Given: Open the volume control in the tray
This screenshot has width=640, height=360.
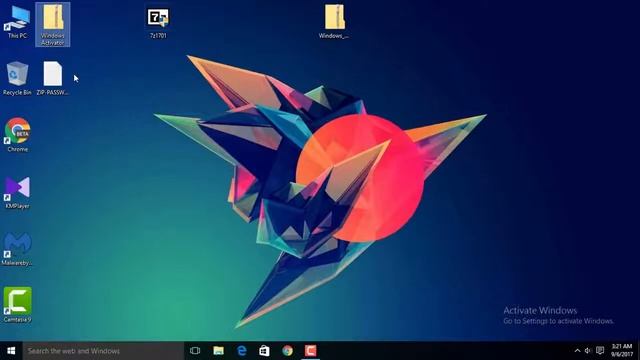Looking at the screenshot, I should click(x=588, y=351).
